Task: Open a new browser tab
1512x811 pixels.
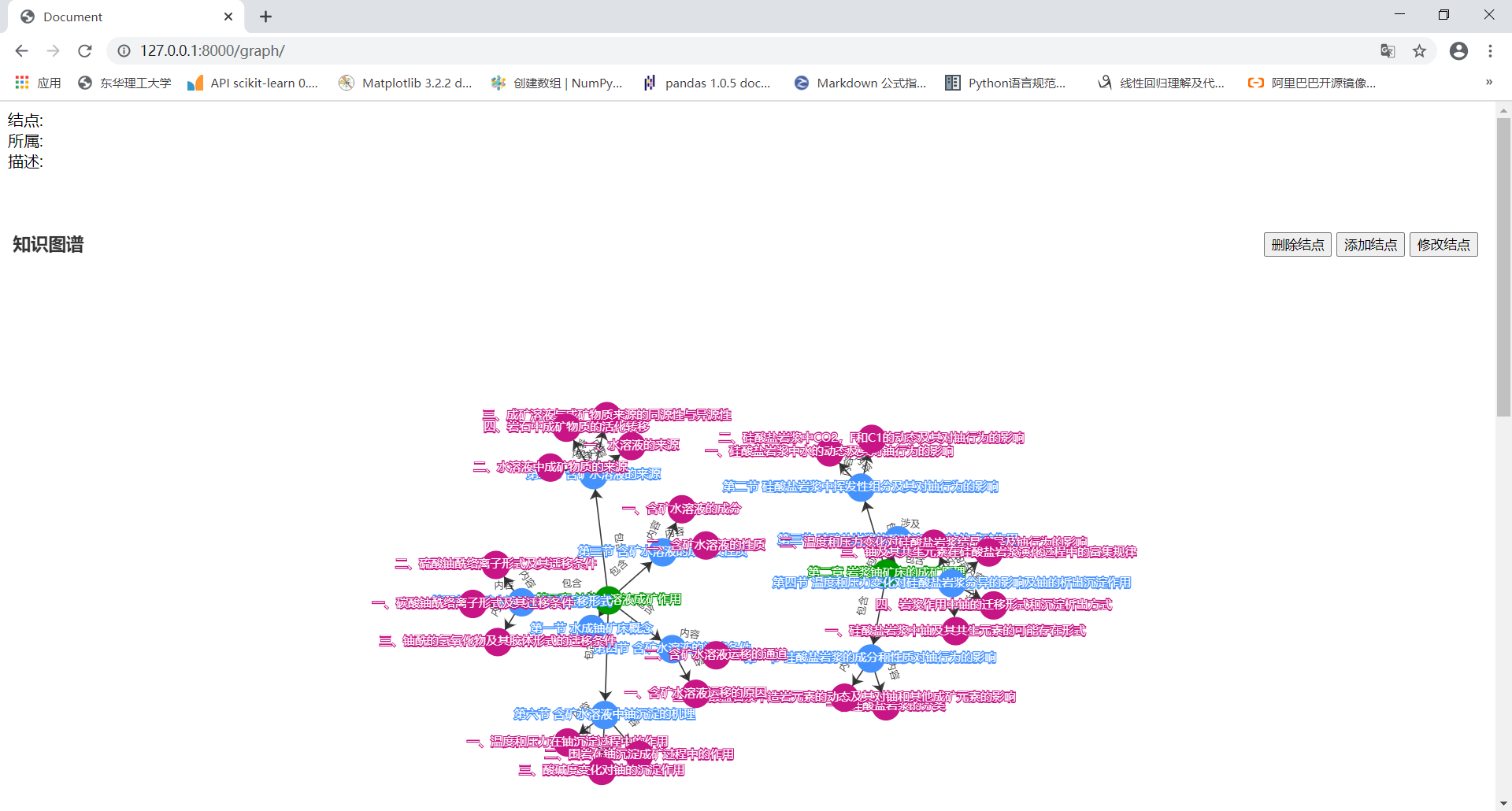Action: point(265,17)
